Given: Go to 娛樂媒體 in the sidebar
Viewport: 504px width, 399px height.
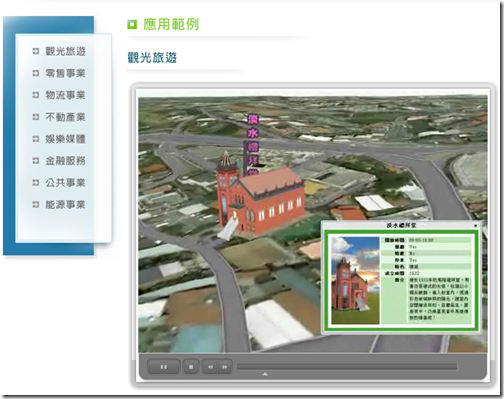Looking at the screenshot, I should 65,139.
